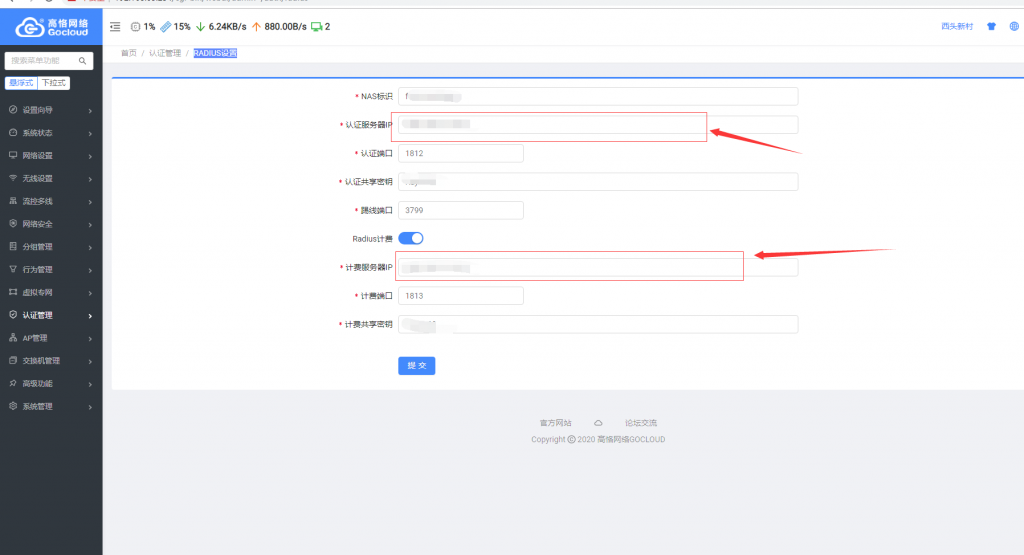Click the cloud icon in the page footer
Image resolution: width=1024 pixels, height=555 pixels.
pyautogui.click(x=598, y=423)
